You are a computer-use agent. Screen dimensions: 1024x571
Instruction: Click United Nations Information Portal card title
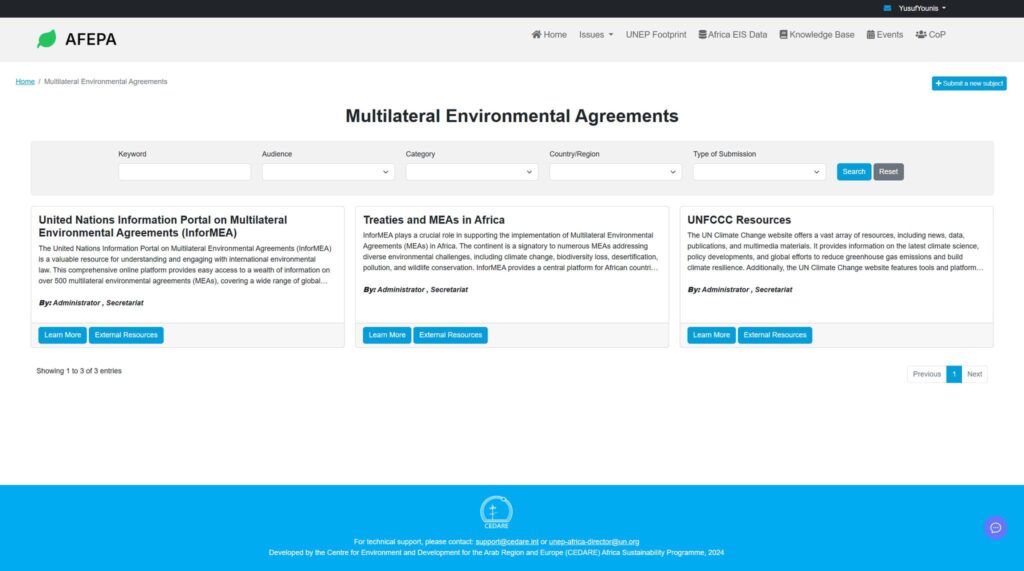tap(163, 227)
